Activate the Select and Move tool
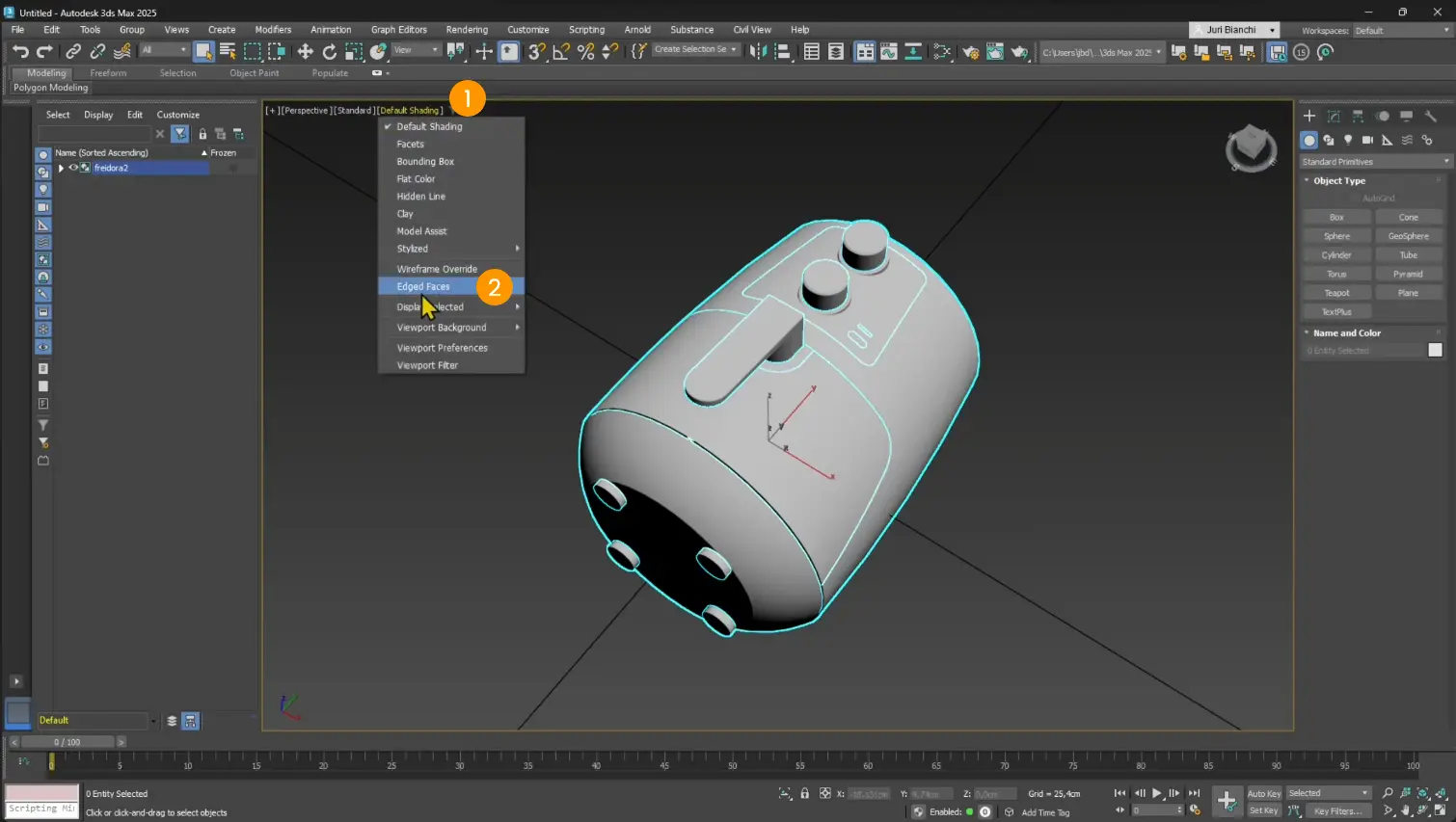This screenshot has height=822, width=1456. (x=305, y=51)
